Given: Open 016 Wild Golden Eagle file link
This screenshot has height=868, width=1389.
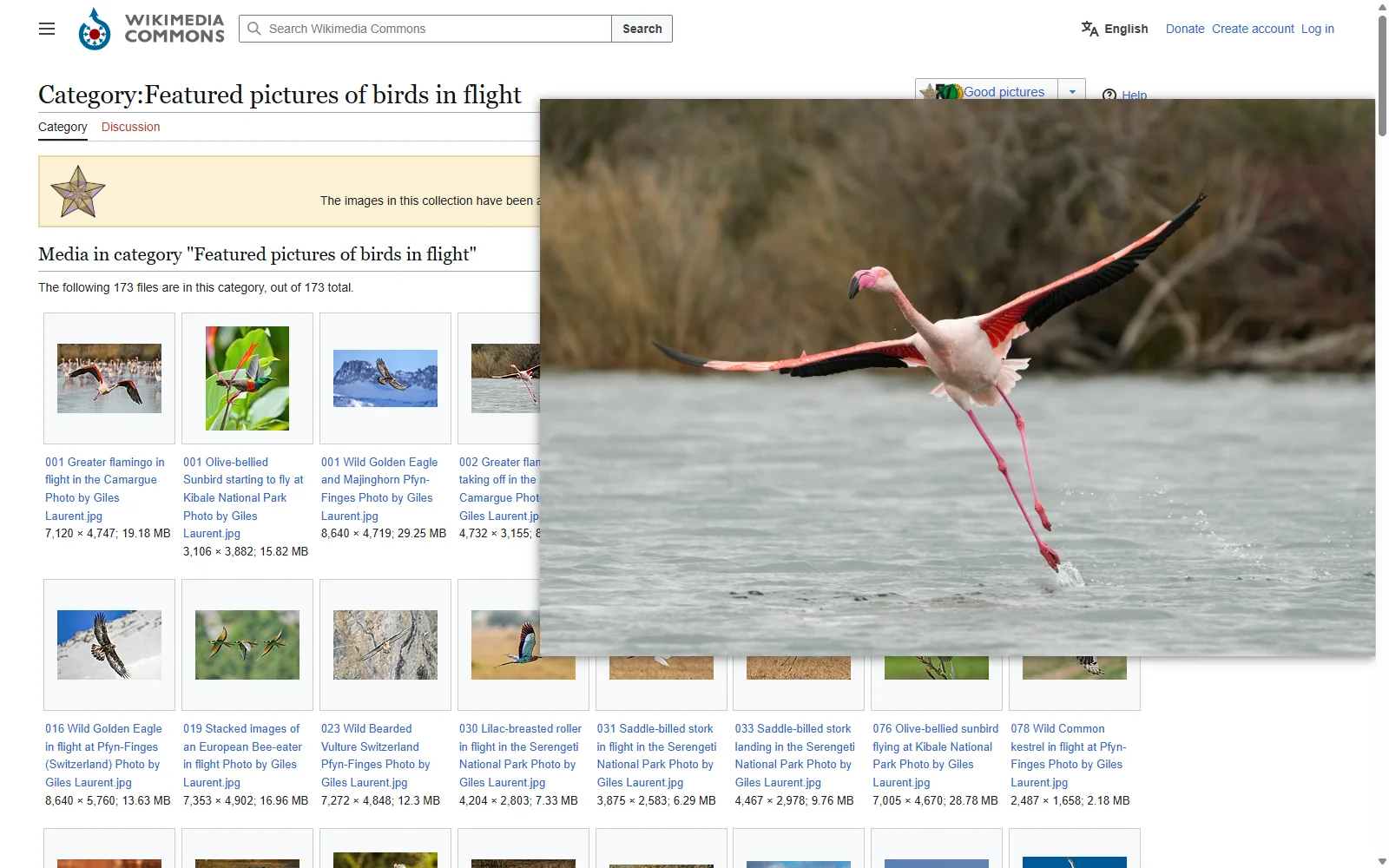Looking at the screenshot, I should point(103,755).
